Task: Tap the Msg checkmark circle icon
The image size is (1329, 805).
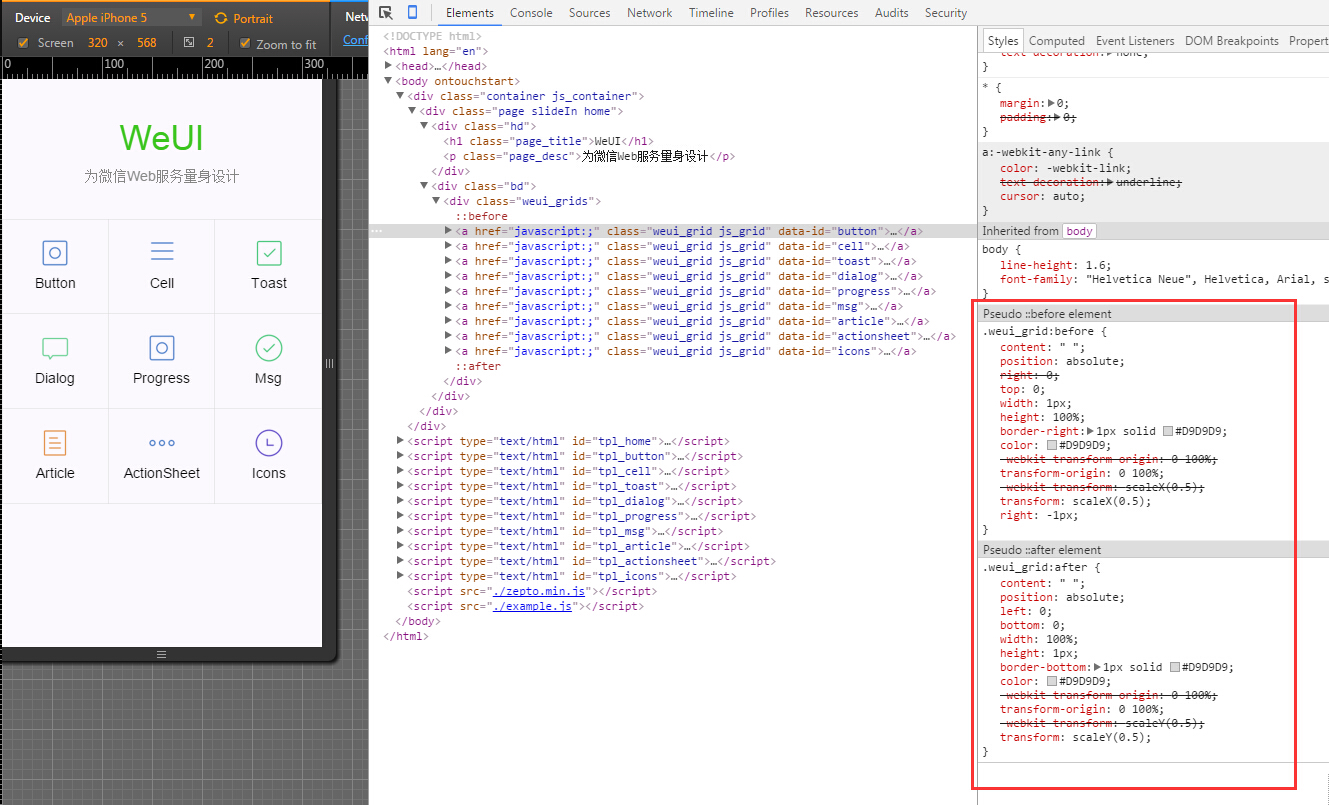Action: [x=269, y=347]
